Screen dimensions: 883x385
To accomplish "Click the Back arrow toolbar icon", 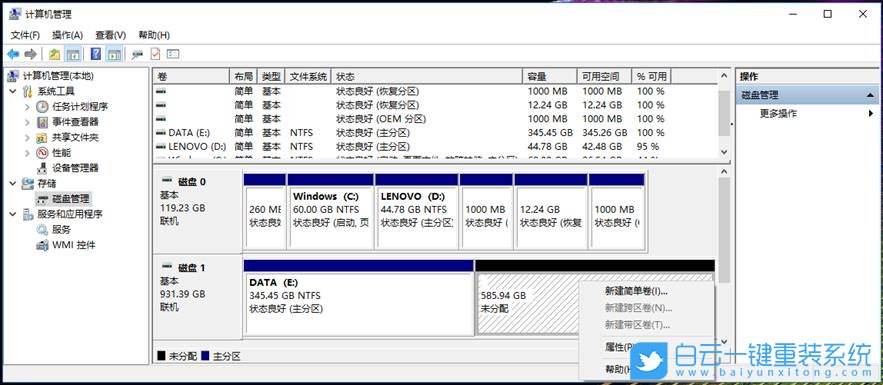I will pos(13,54).
